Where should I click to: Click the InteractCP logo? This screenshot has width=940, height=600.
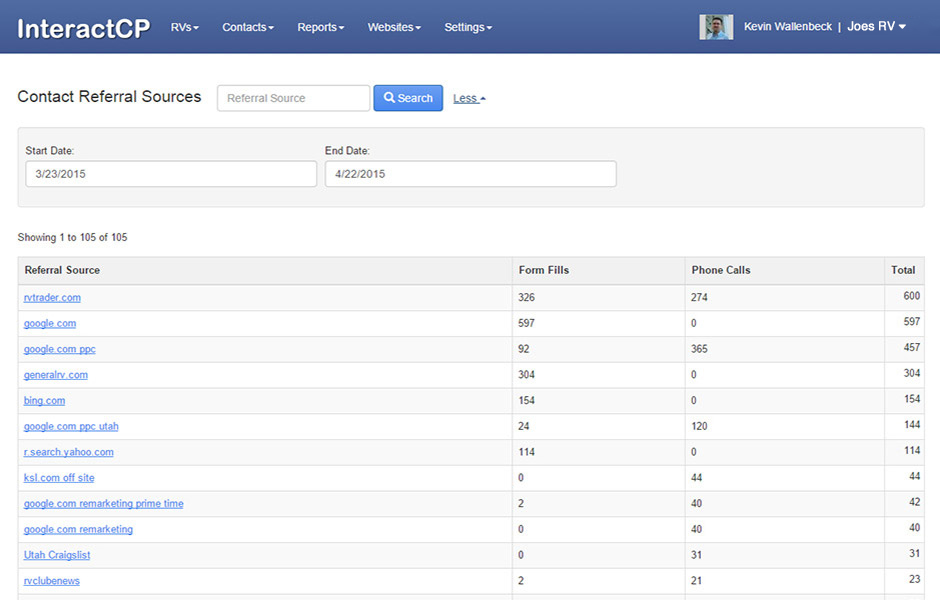point(83,28)
